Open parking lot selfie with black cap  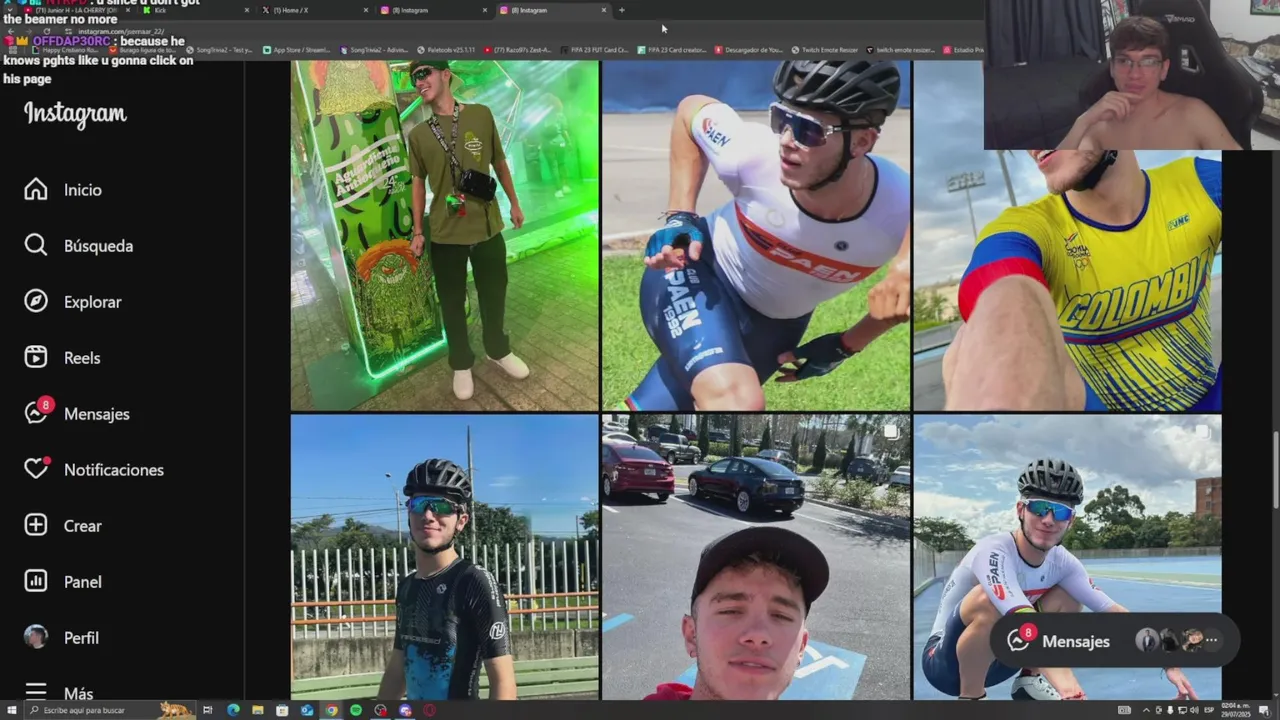click(x=756, y=557)
